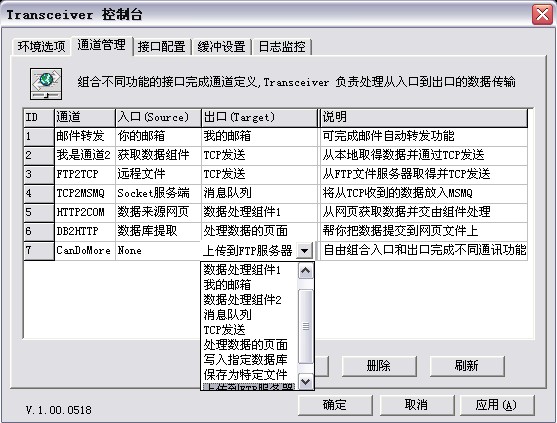Open the 接口配置 tab
Screen dimensions: 557x423
(162, 47)
